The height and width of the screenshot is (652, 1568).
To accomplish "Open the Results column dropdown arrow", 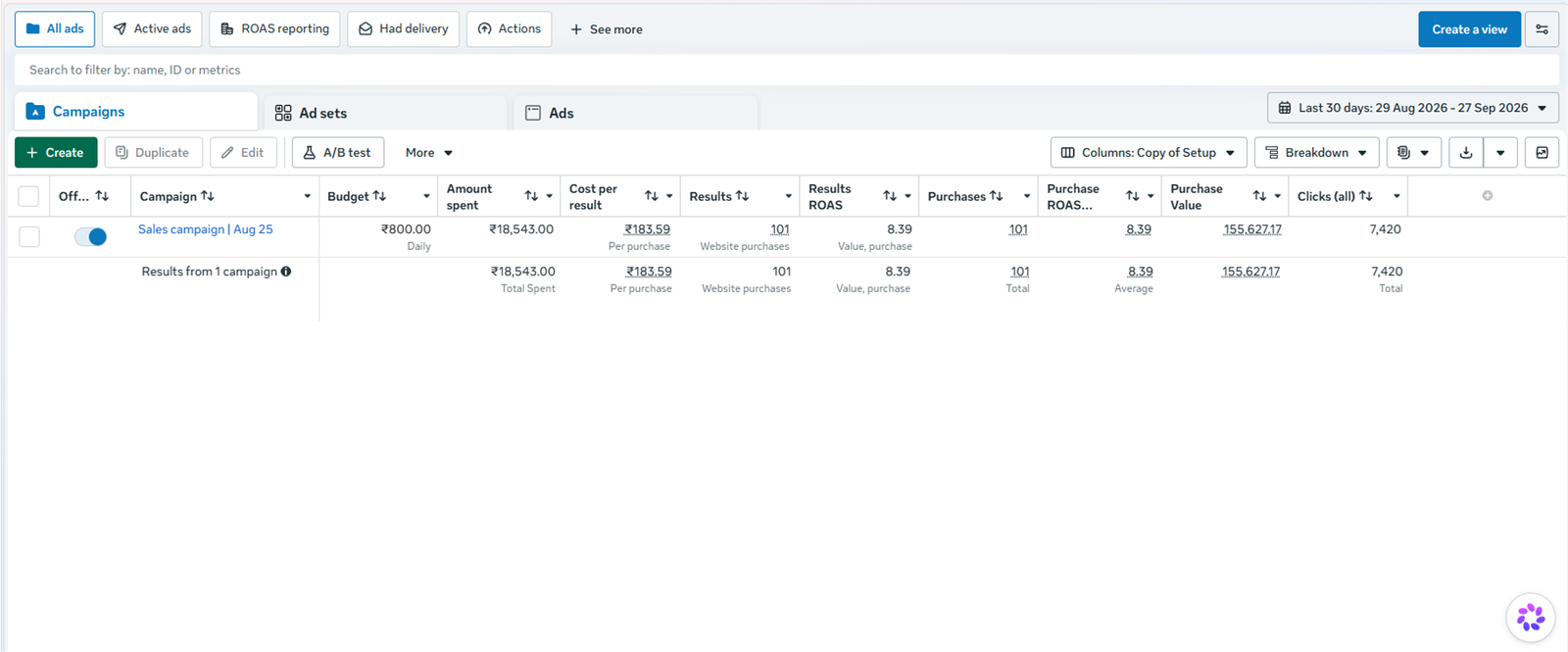I will [x=788, y=196].
